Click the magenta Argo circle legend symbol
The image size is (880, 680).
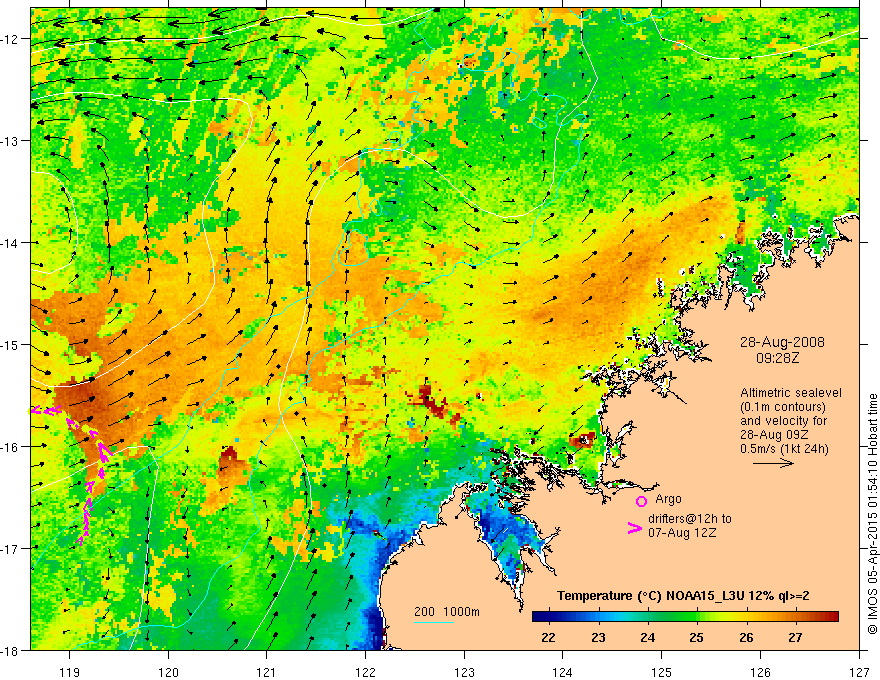[x=641, y=501]
